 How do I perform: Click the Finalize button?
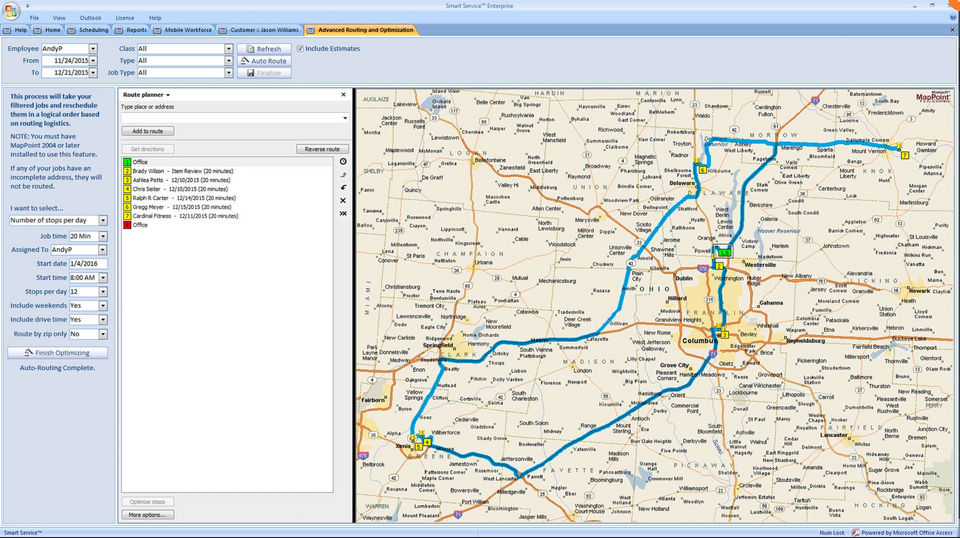pyautogui.click(x=264, y=73)
